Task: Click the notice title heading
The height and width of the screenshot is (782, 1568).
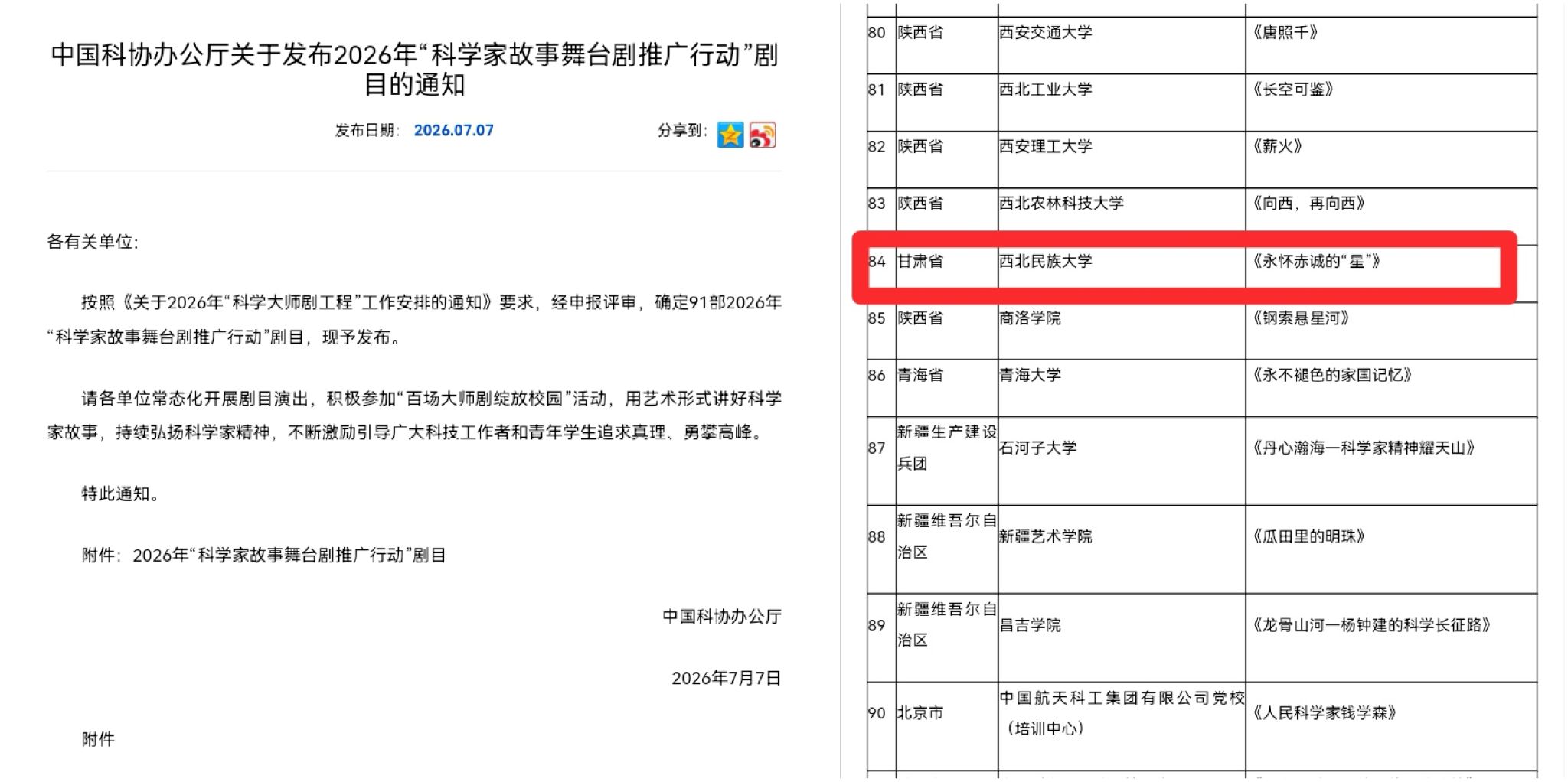Action: [x=414, y=70]
